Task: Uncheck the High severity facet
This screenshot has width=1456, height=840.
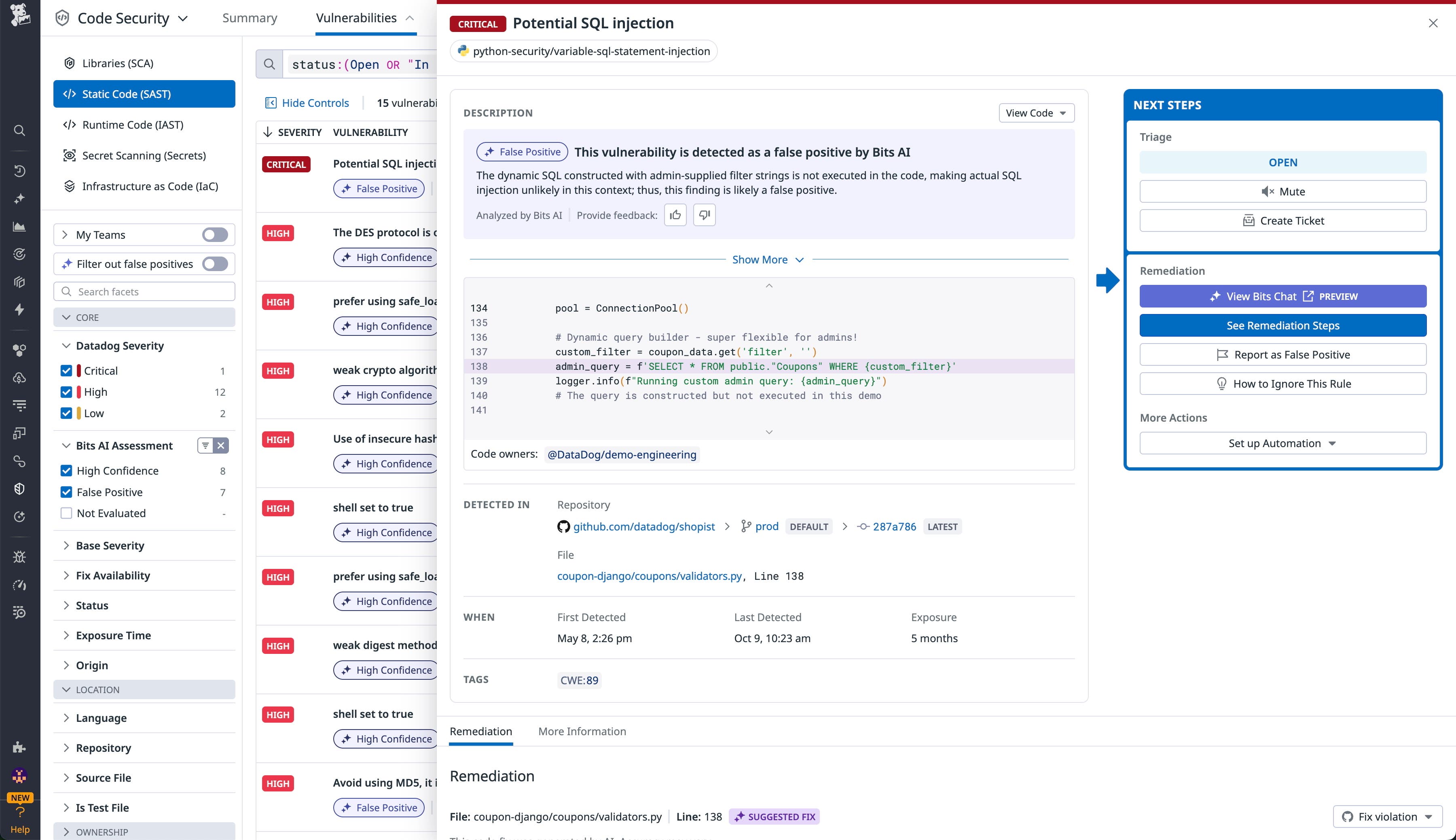Action: (66, 392)
